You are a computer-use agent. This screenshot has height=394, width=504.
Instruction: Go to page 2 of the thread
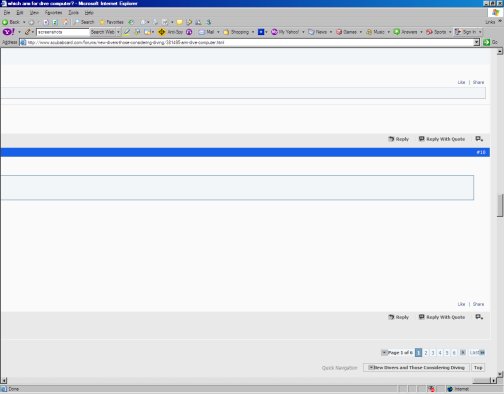(426, 352)
